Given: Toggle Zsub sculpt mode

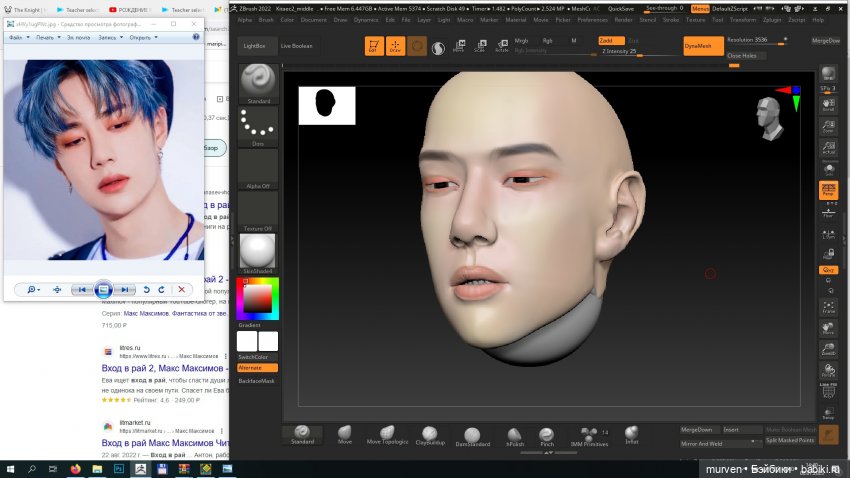Looking at the screenshot, I should (x=633, y=41).
